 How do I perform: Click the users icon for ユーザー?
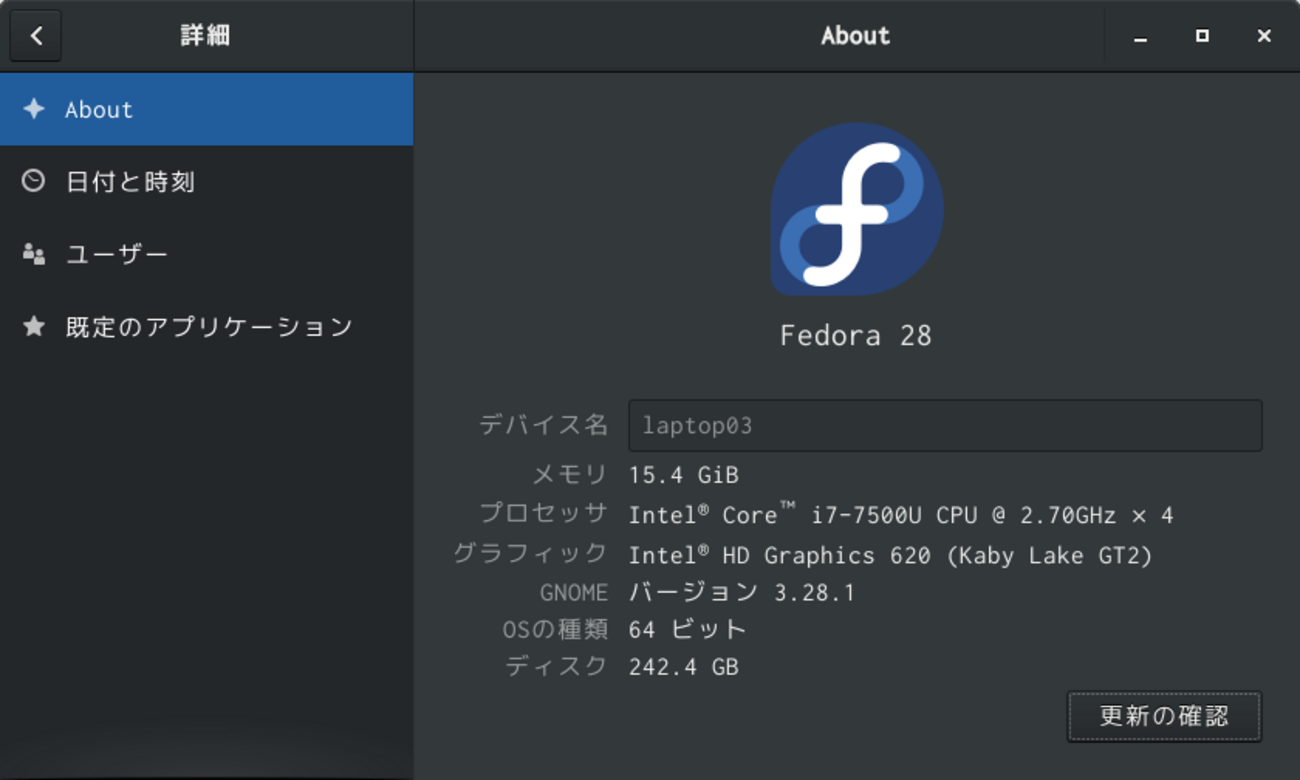pyautogui.click(x=34, y=254)
